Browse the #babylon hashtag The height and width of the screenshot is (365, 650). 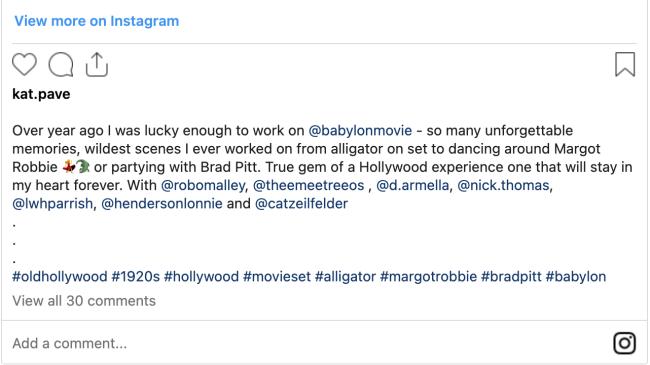tap(576, 277)
